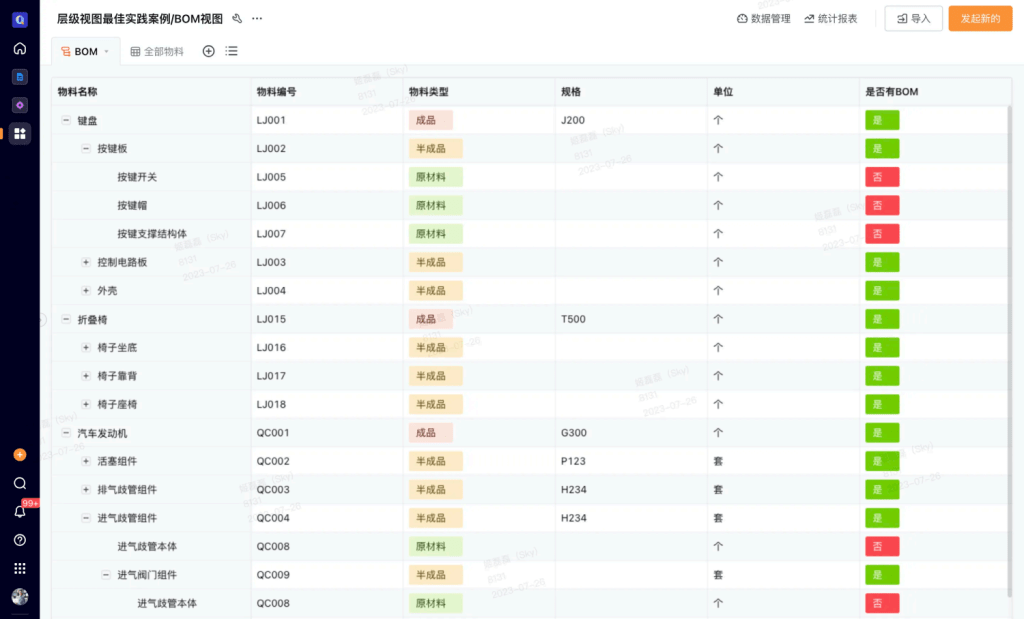Open search from the sidebar magnifier icon
This screenshot has width=1024, height=619.
tap(20, 483)
